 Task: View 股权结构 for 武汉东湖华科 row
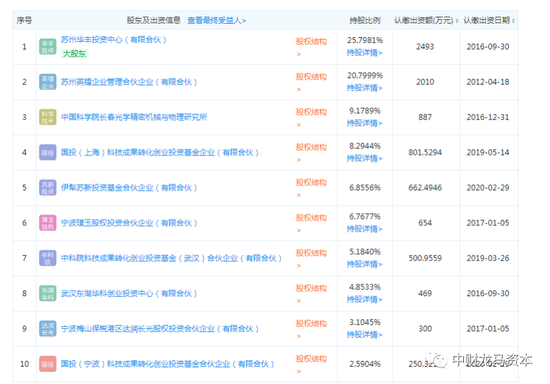pos(311,288)
